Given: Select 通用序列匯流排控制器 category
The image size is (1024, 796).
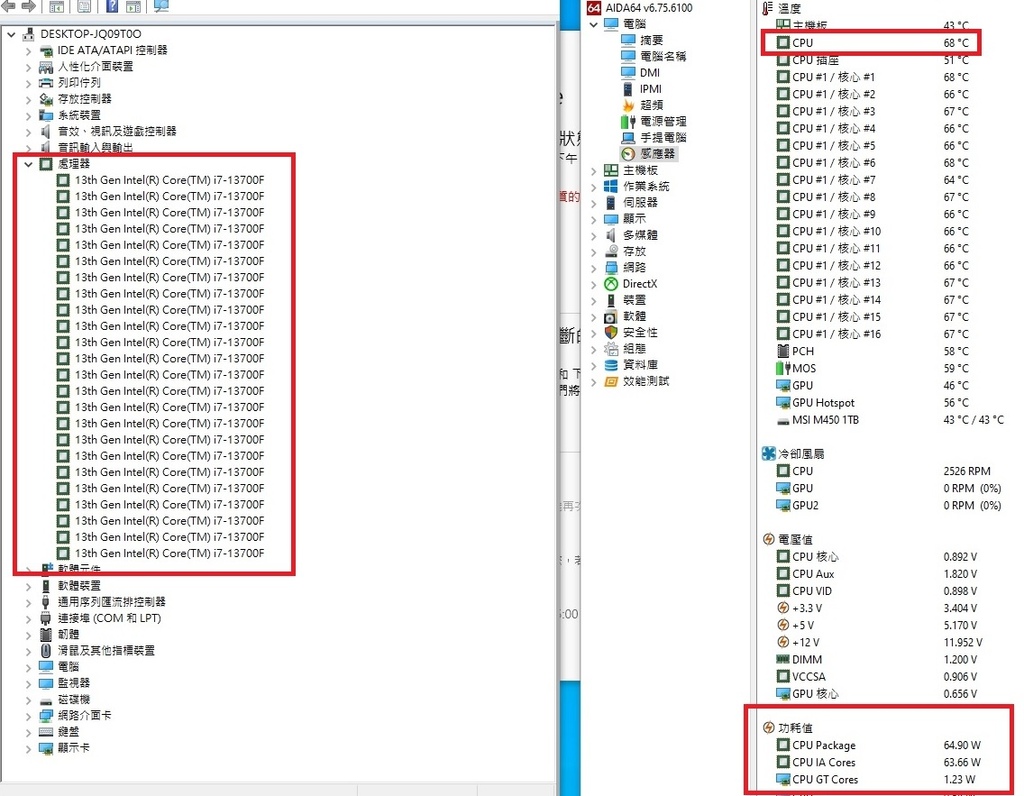Looking at the screenshot, I should coord(112,602).
